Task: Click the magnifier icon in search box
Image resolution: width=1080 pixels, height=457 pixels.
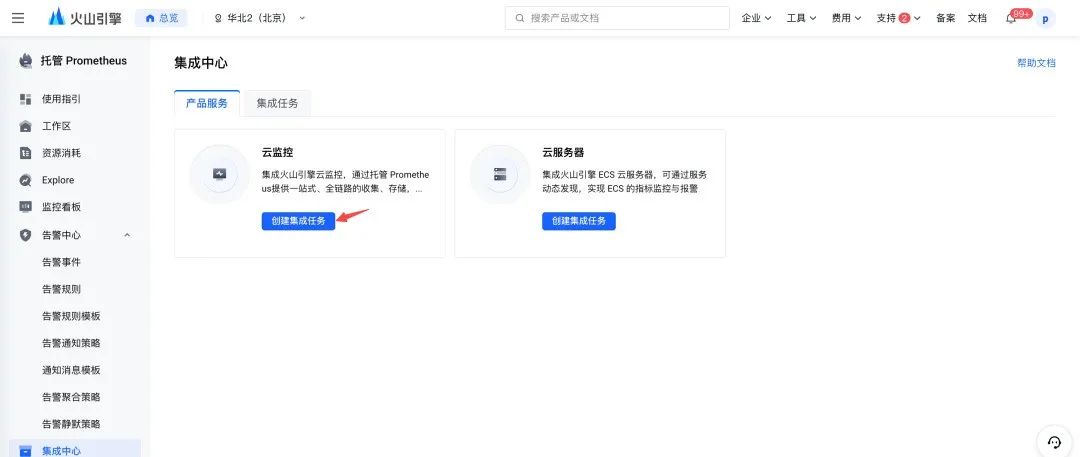Action: (x=519, y=18)
